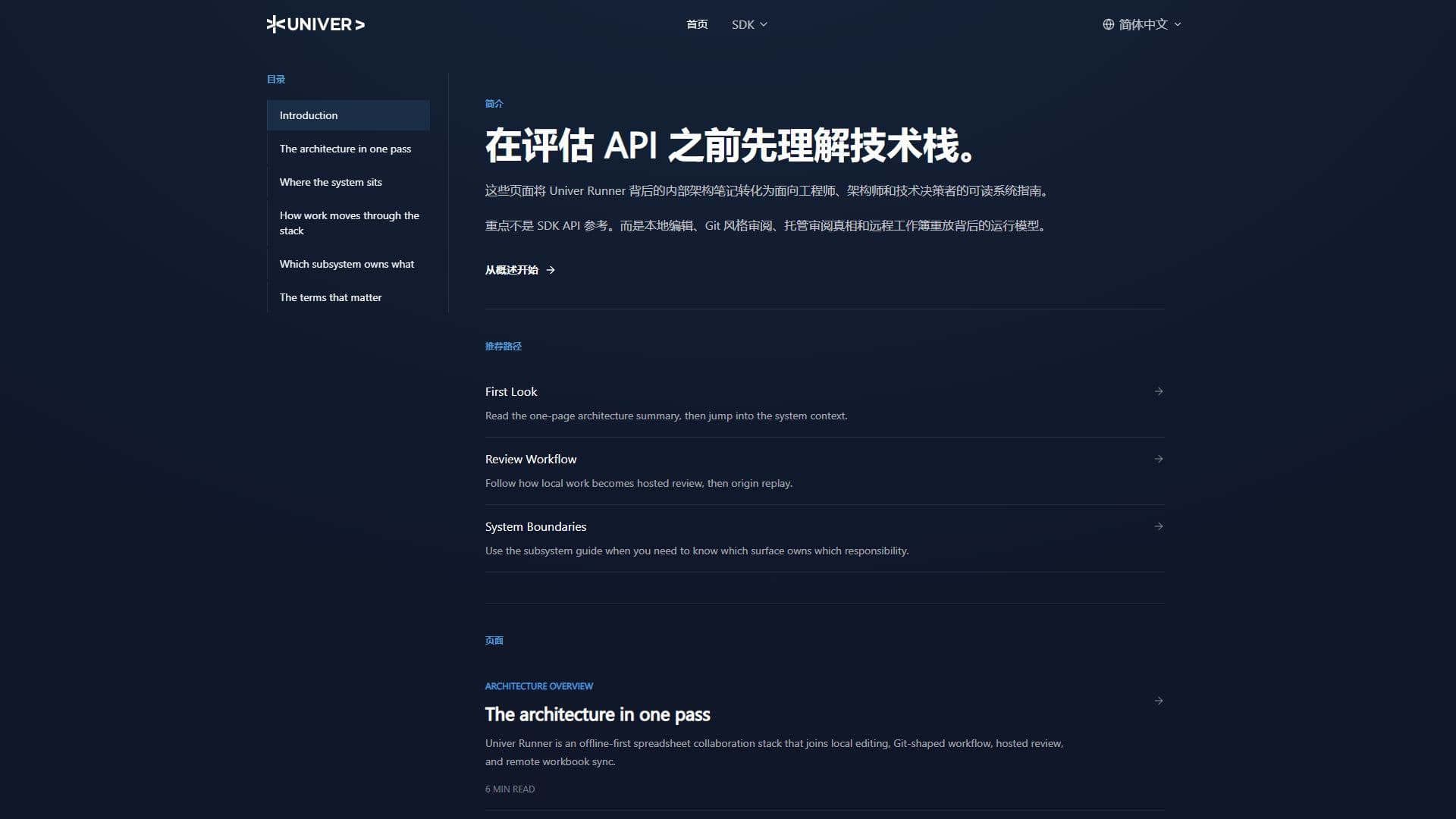Click the 从概述开始 link
The width and height of the screenshot is (1456, 819).
click(520, 270)
